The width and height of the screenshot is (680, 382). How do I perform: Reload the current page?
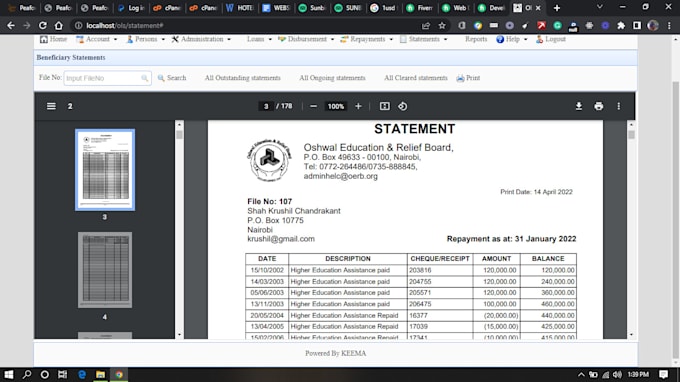tap(42, 26)
